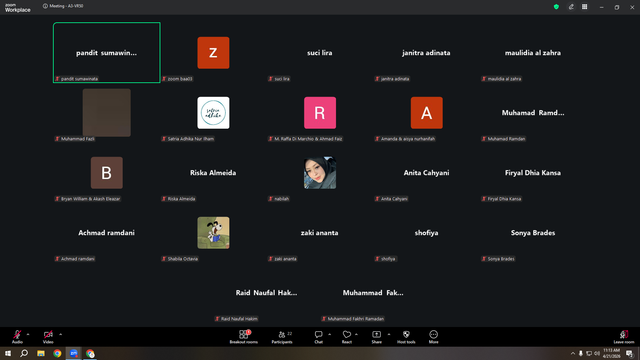The height and width of the screenshot is (360, 640).
Task: Select Muhammad Fazli's blurred avatar tile
Action: [107, 113]
